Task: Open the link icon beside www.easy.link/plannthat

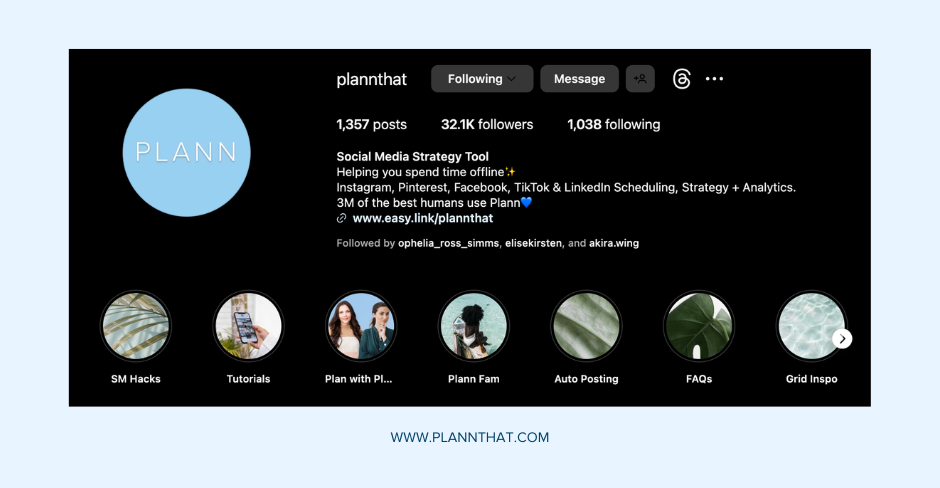Action: tap(341, 218)
